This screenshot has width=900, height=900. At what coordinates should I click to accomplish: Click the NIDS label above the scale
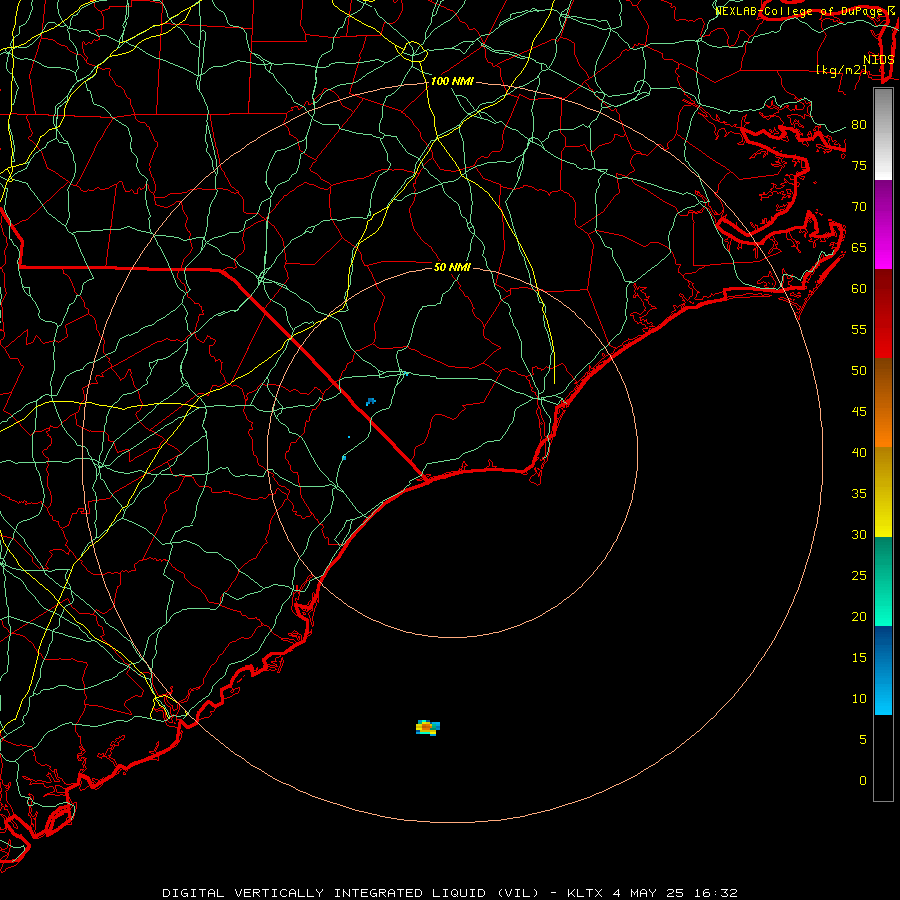coord(879,60)
